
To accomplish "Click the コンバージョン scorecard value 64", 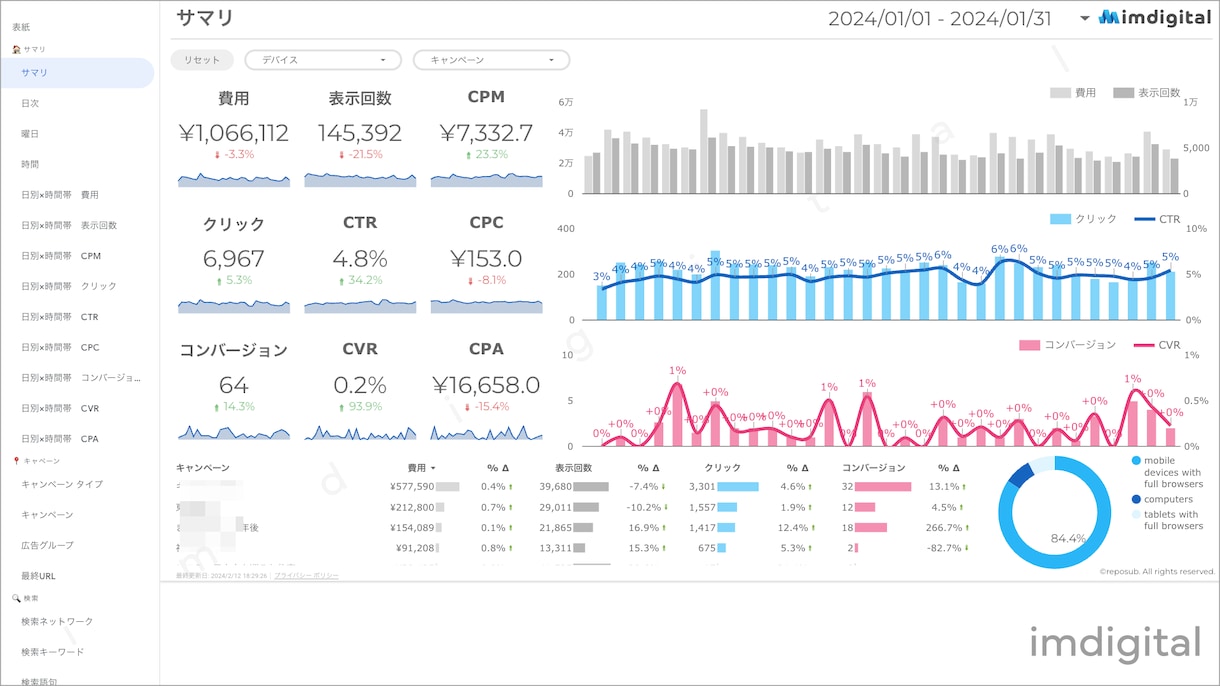I will 234,386.
